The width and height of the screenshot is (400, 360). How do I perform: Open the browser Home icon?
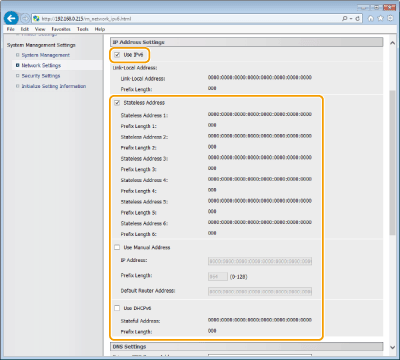coord(371,19)
